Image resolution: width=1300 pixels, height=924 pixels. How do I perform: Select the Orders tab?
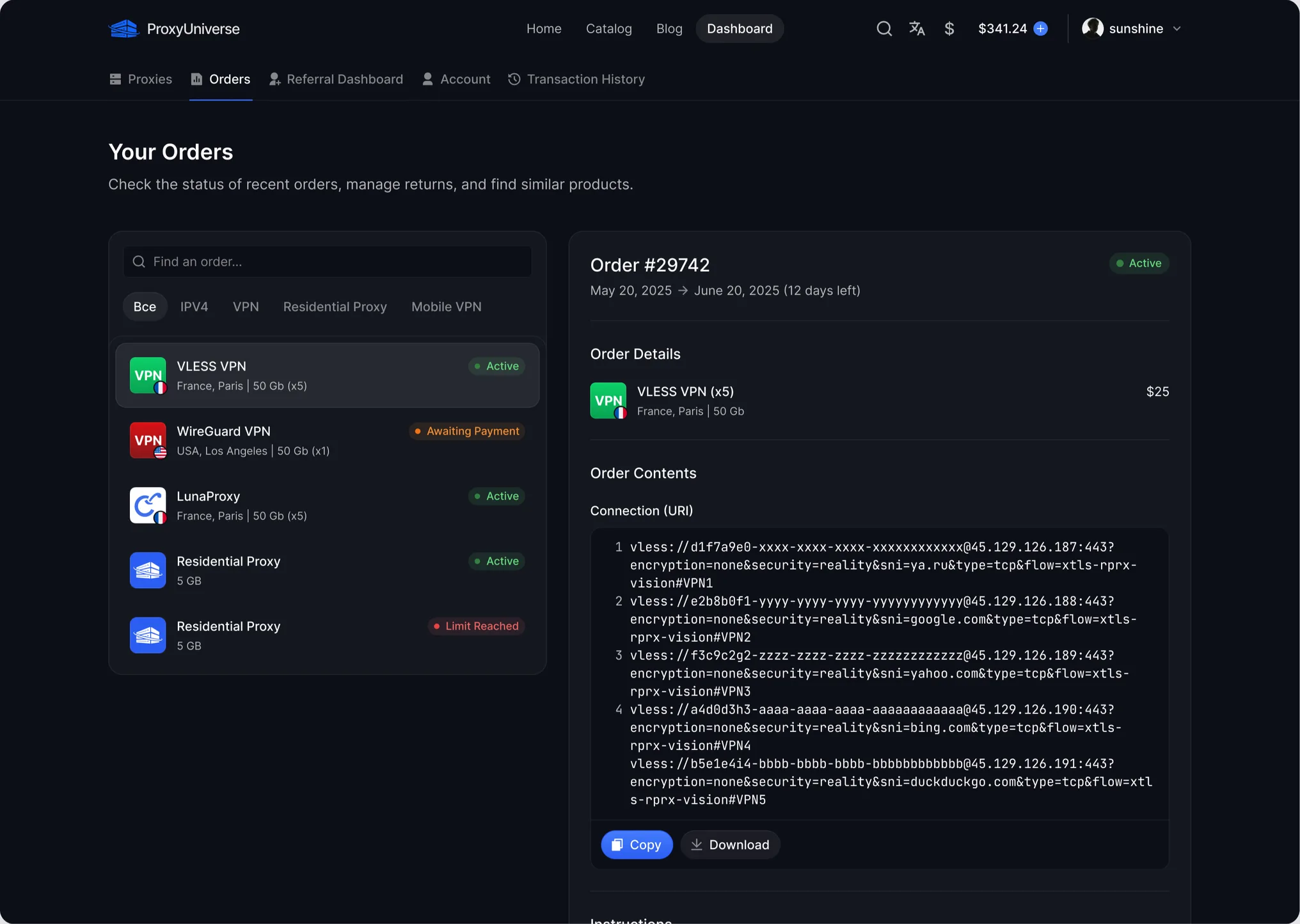point(221,79)
